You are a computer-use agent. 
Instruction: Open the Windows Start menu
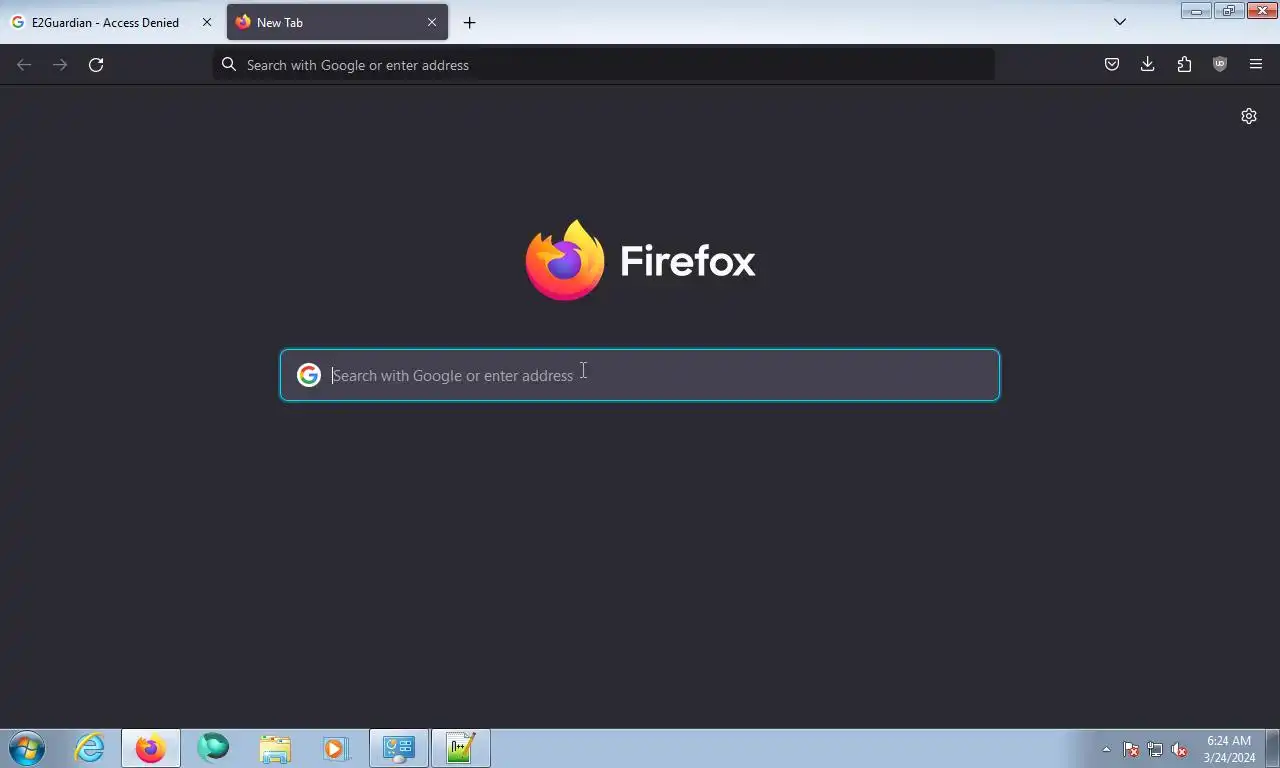tap(27, 748)
